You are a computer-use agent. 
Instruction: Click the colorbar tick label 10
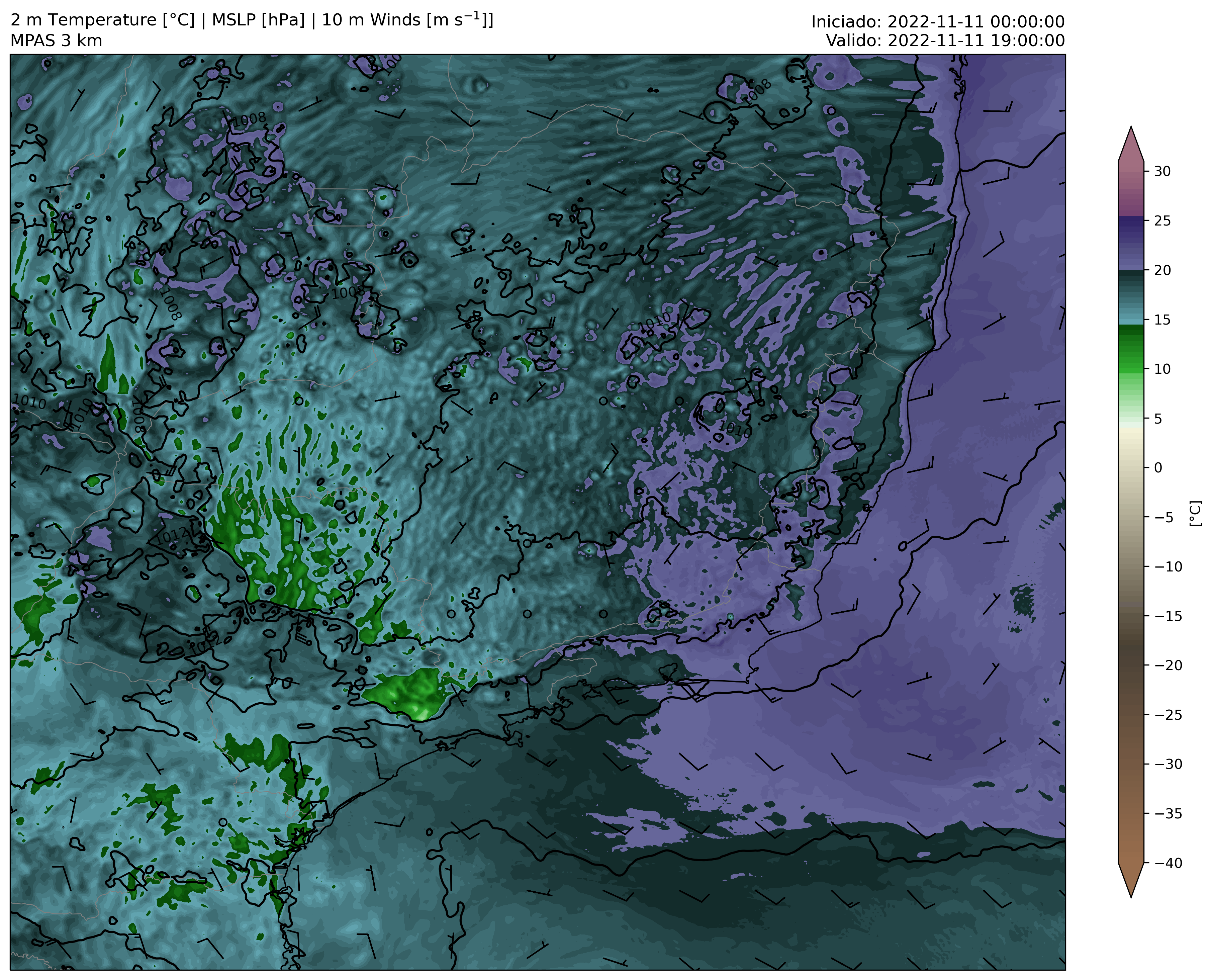tap(1162, 369)
